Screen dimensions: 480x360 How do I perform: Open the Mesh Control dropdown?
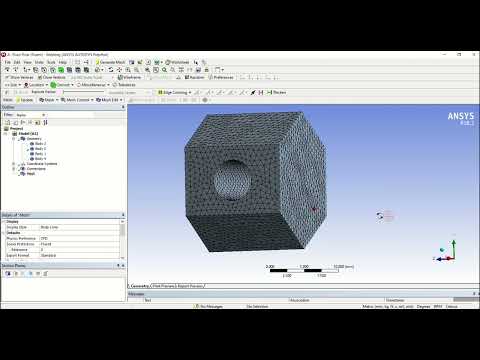(x=77, y=100)
